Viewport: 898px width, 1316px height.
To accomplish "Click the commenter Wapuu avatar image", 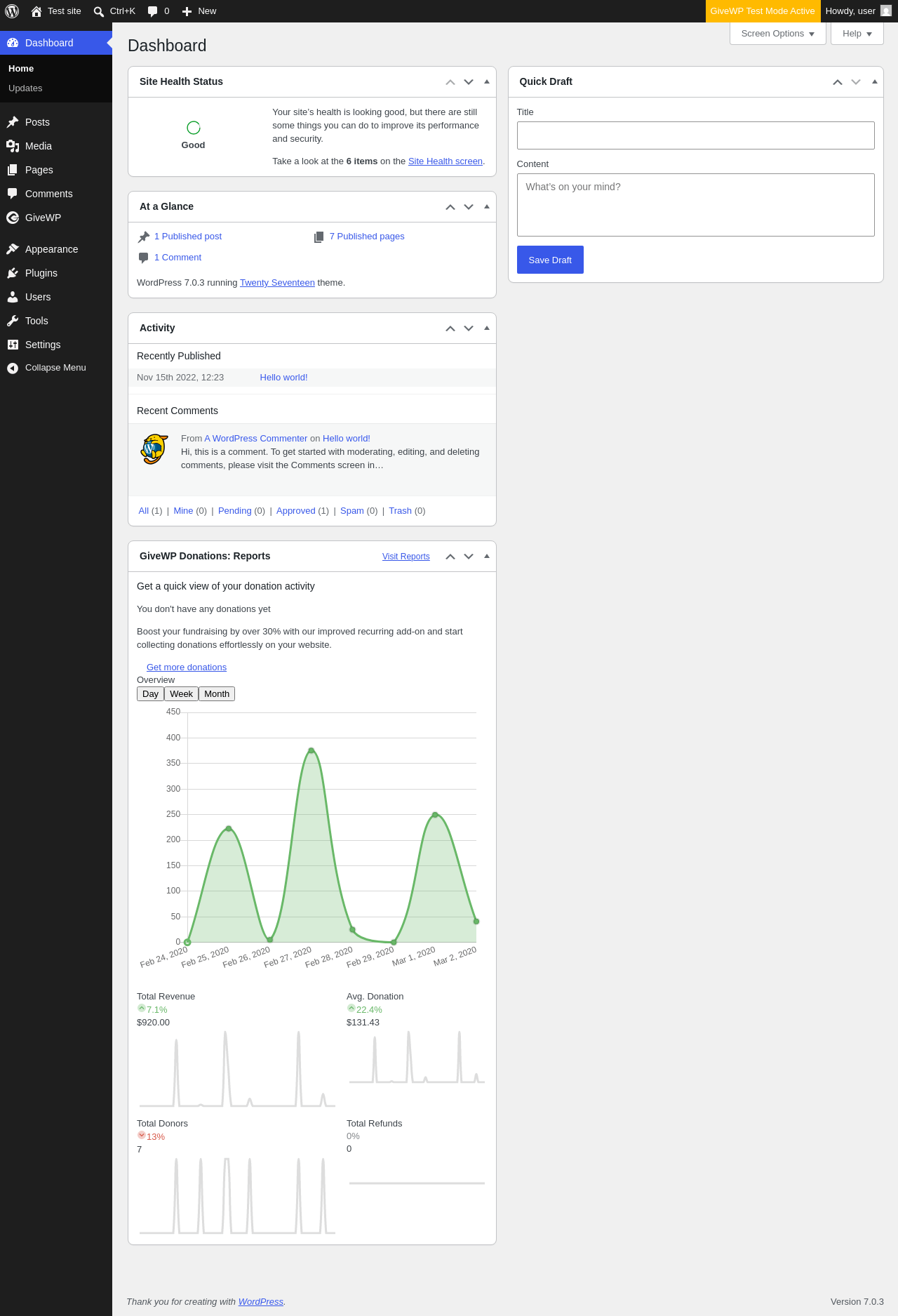I will click(x=155, y=449).
